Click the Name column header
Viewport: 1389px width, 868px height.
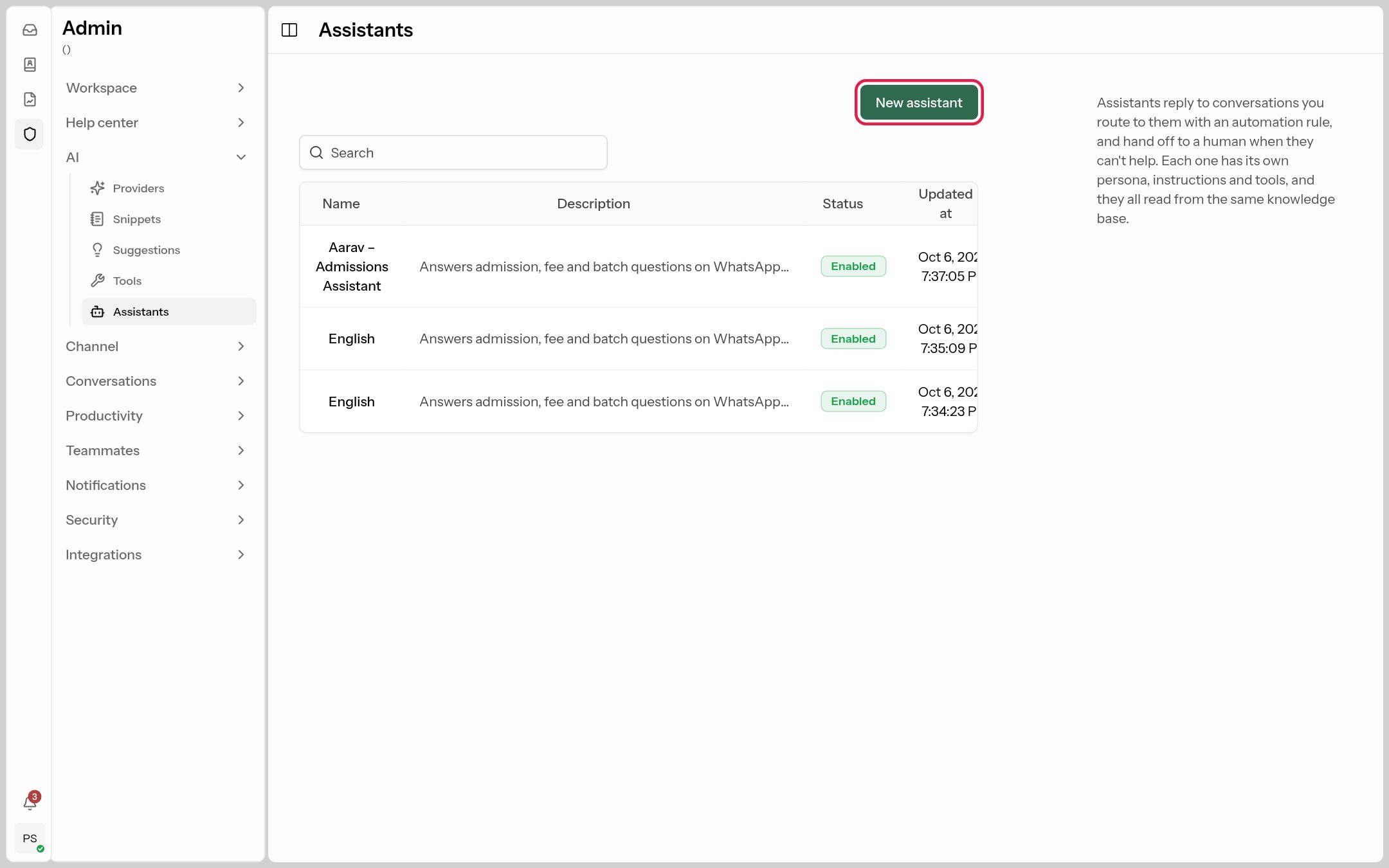coord(341,203)
